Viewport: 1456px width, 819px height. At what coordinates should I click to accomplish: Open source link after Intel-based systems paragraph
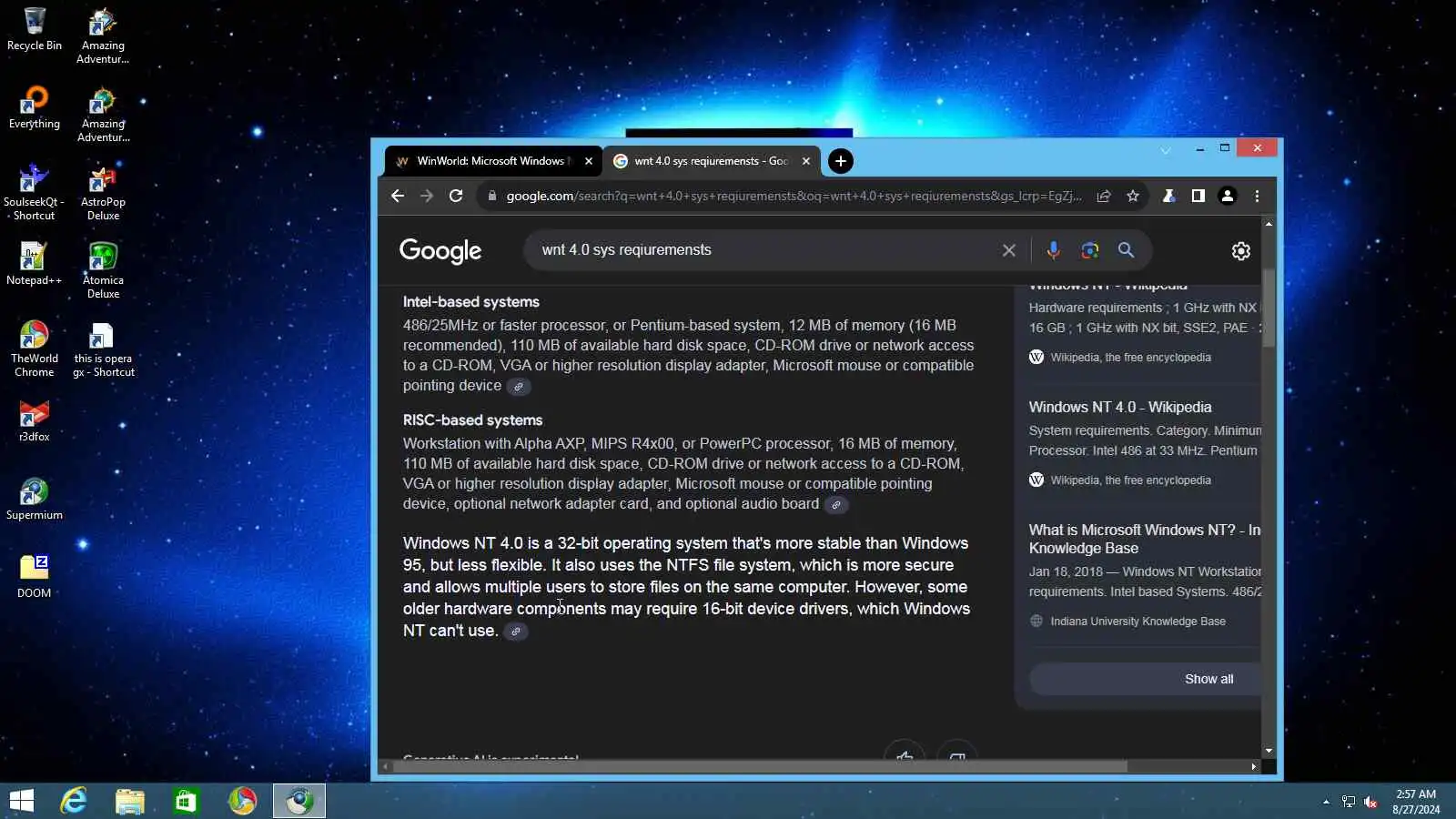[x=519, y=387]
